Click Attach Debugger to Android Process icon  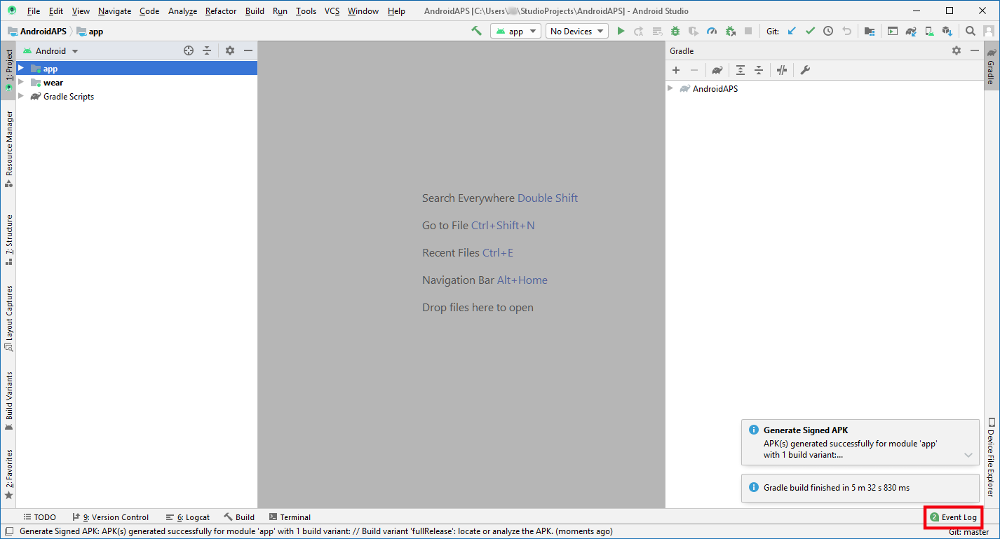(x=731, y=31)
